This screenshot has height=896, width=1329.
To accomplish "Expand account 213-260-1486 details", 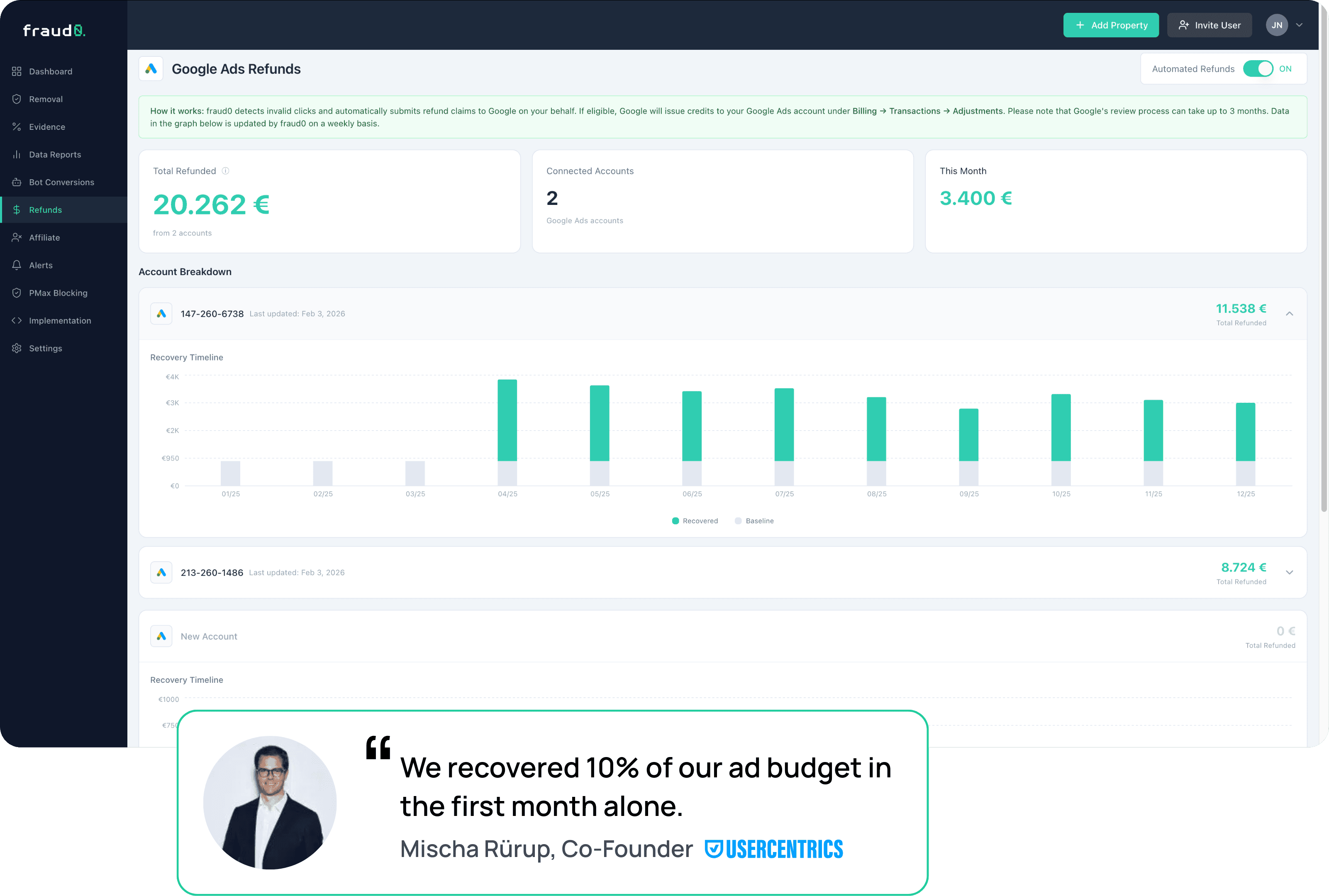I will [1290, 572].
